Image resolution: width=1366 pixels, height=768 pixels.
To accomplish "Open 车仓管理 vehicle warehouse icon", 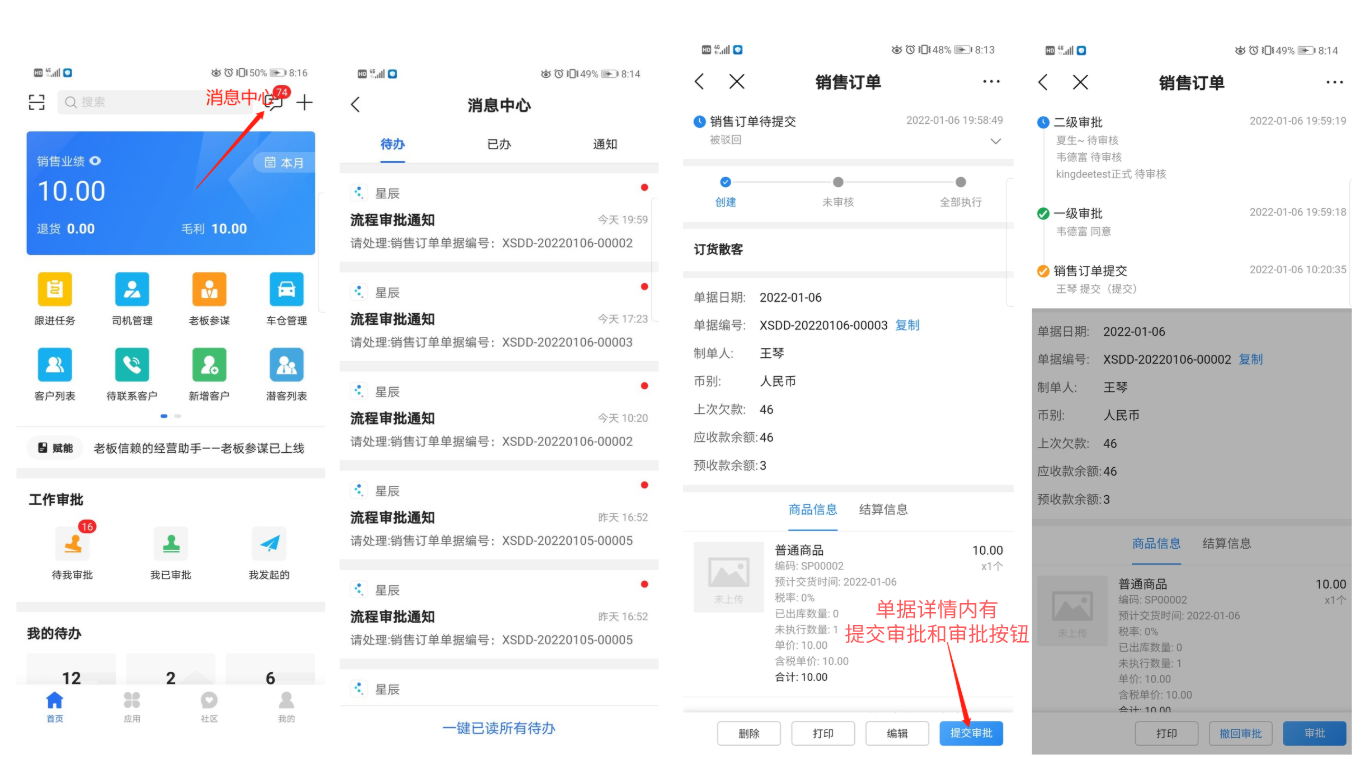I will click(286, 290).
